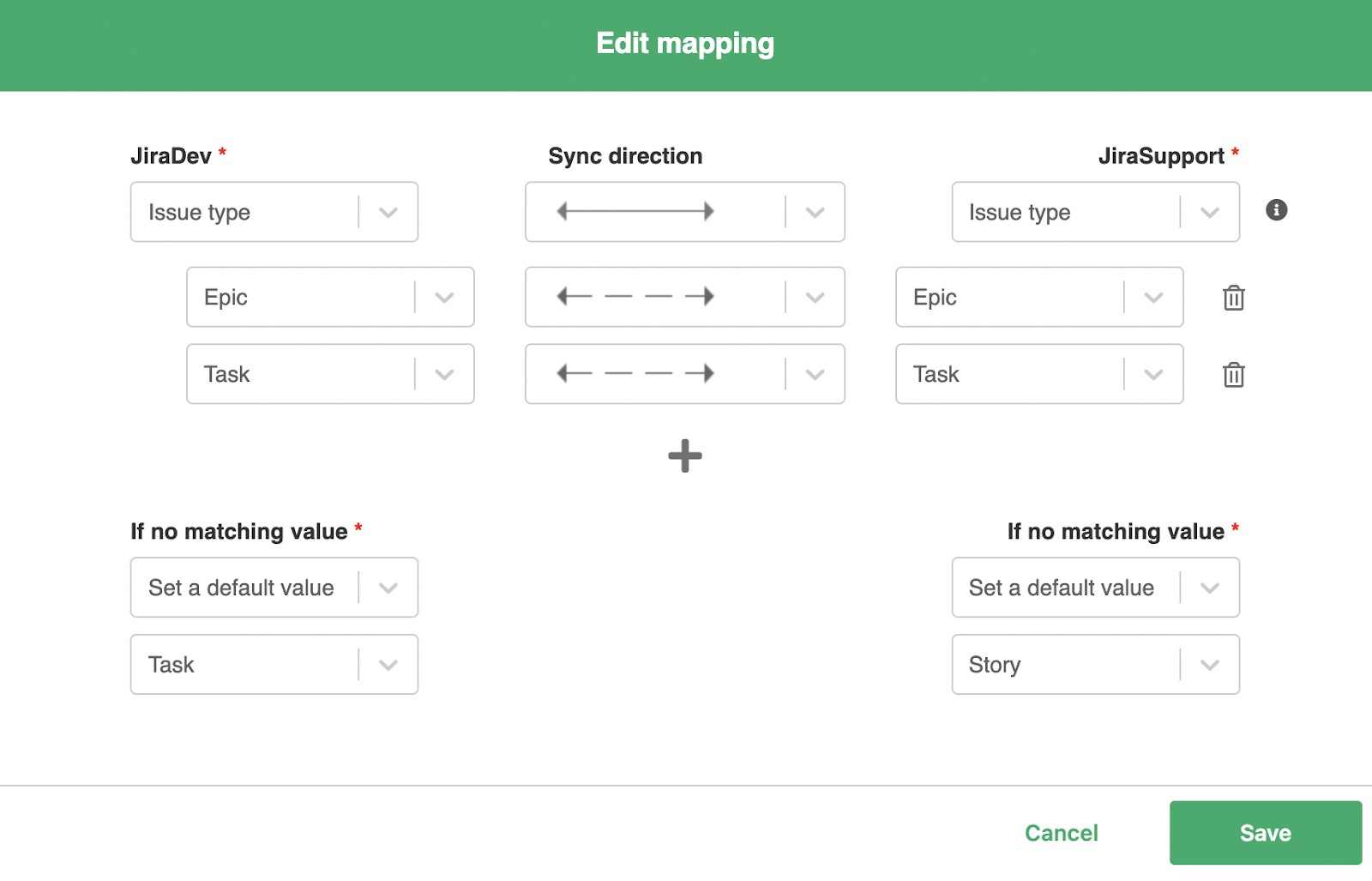The width and height of the screenshot is (1372, 881).
Task: Click left 'If no matching value' label
Action: click(239, 532)
